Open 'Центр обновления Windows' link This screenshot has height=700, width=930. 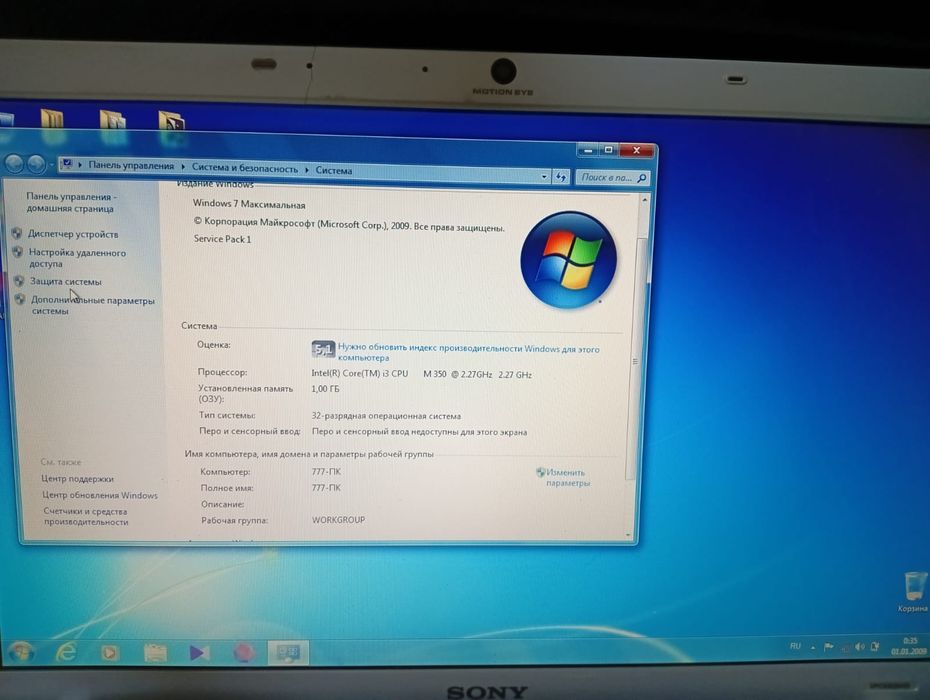[100, 495]
